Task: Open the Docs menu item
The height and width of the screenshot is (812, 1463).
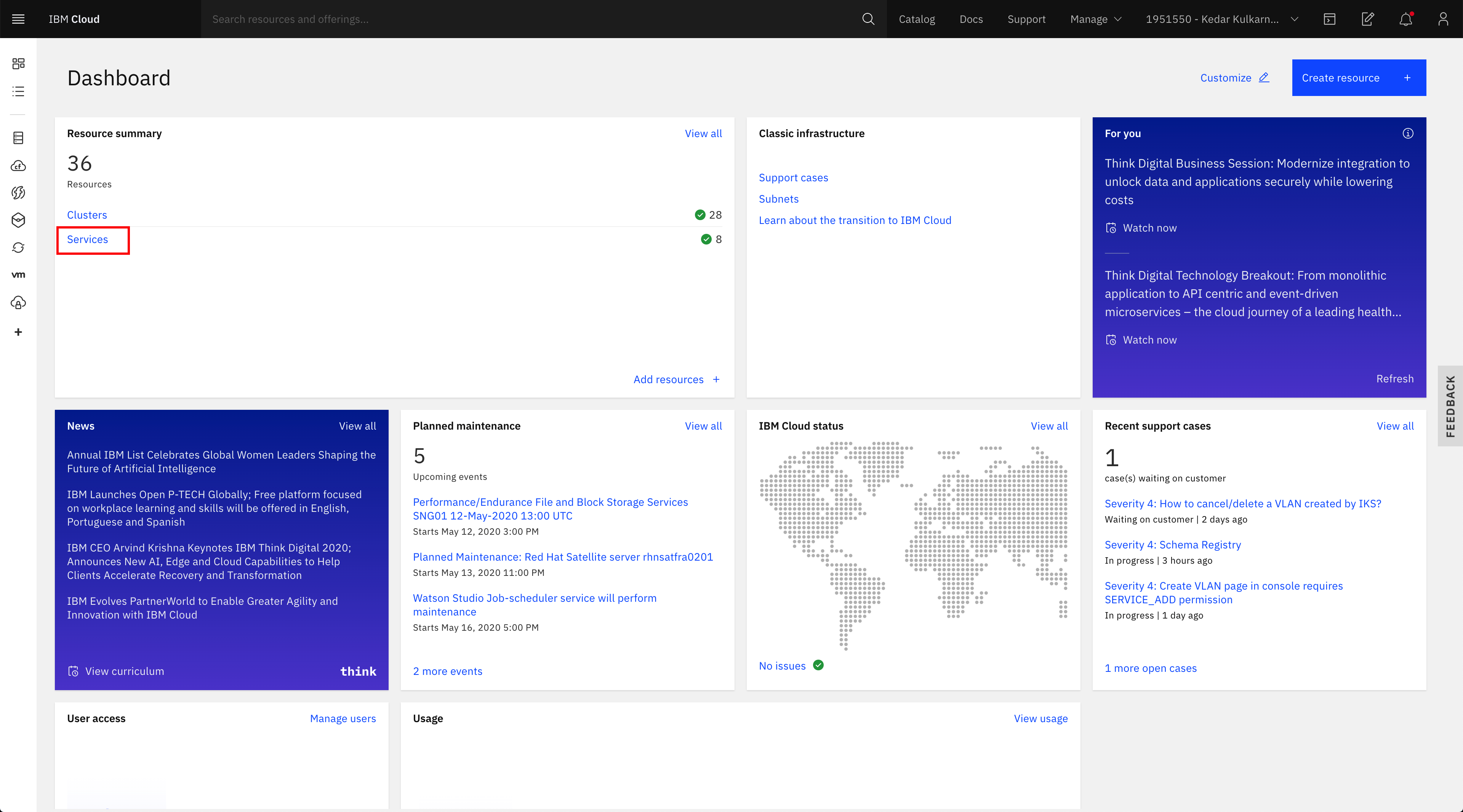Action: (971, 19)
